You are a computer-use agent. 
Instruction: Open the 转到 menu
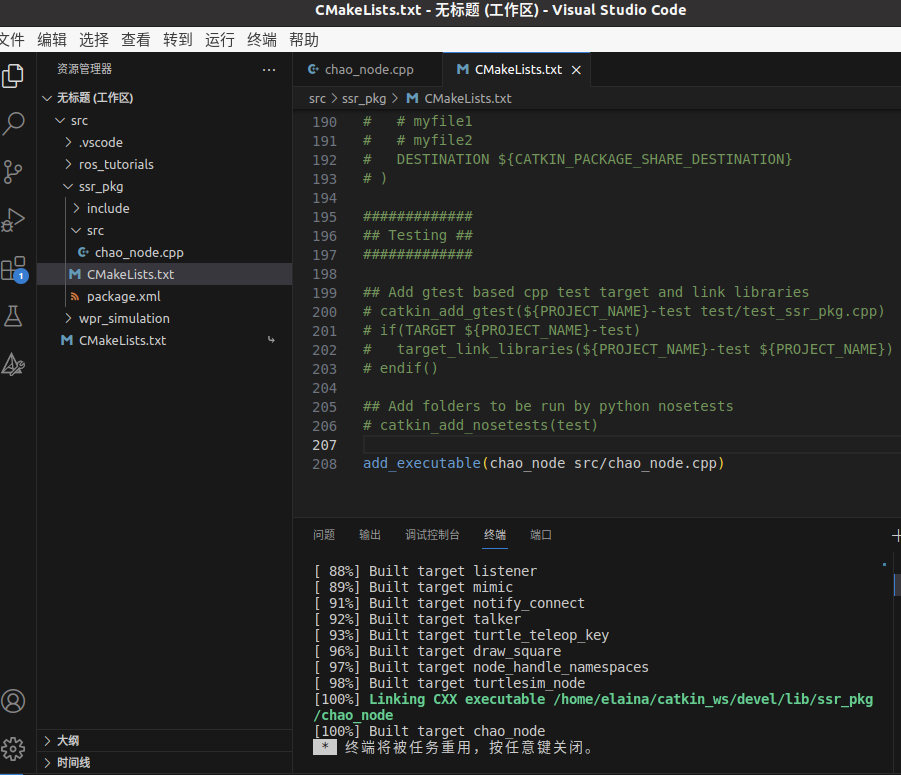(x=178, y=40)
